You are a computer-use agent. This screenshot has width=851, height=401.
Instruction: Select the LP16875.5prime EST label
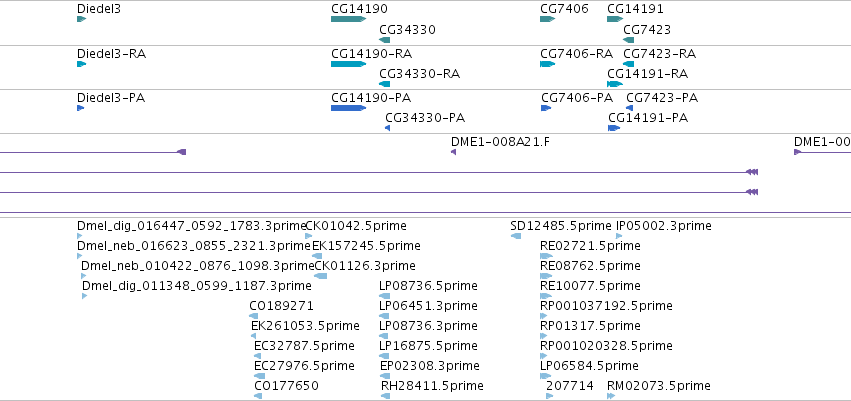click(429, 346)
